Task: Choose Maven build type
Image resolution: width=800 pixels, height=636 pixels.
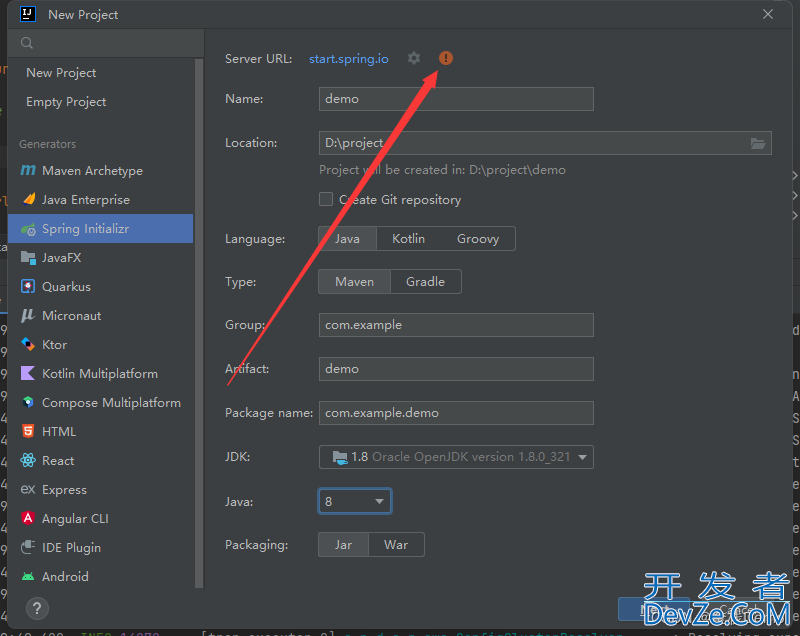Action: click(355, 282)
